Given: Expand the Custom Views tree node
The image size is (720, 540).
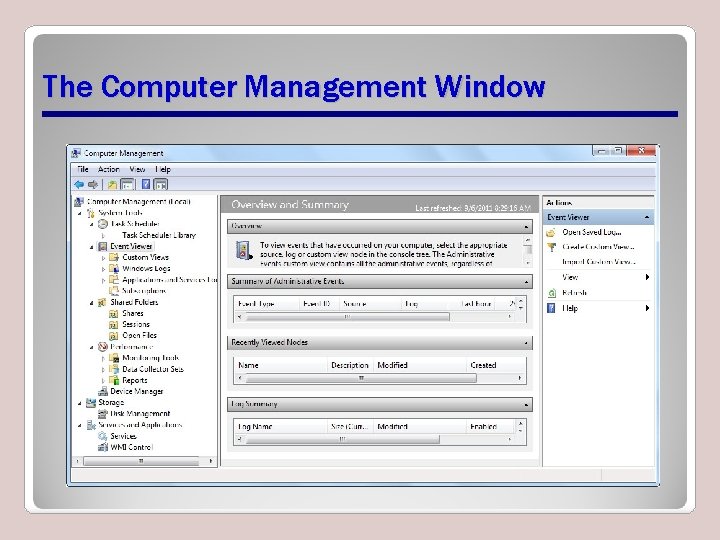Looking at the screenshot, I should (103, 258).
